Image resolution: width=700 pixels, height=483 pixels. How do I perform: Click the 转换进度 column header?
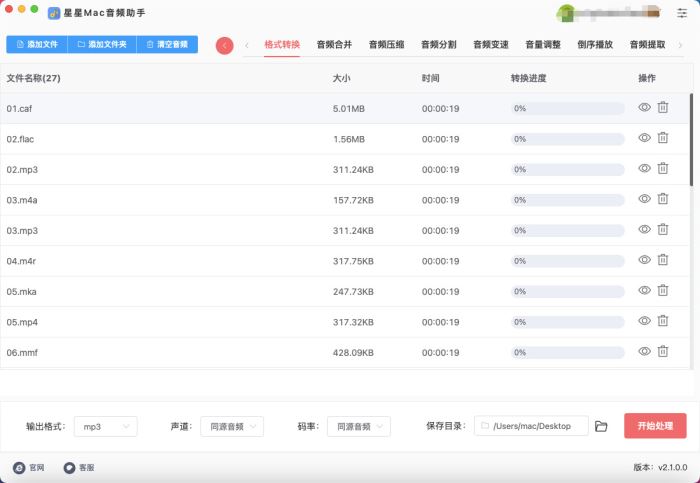[x=529, y=78]
